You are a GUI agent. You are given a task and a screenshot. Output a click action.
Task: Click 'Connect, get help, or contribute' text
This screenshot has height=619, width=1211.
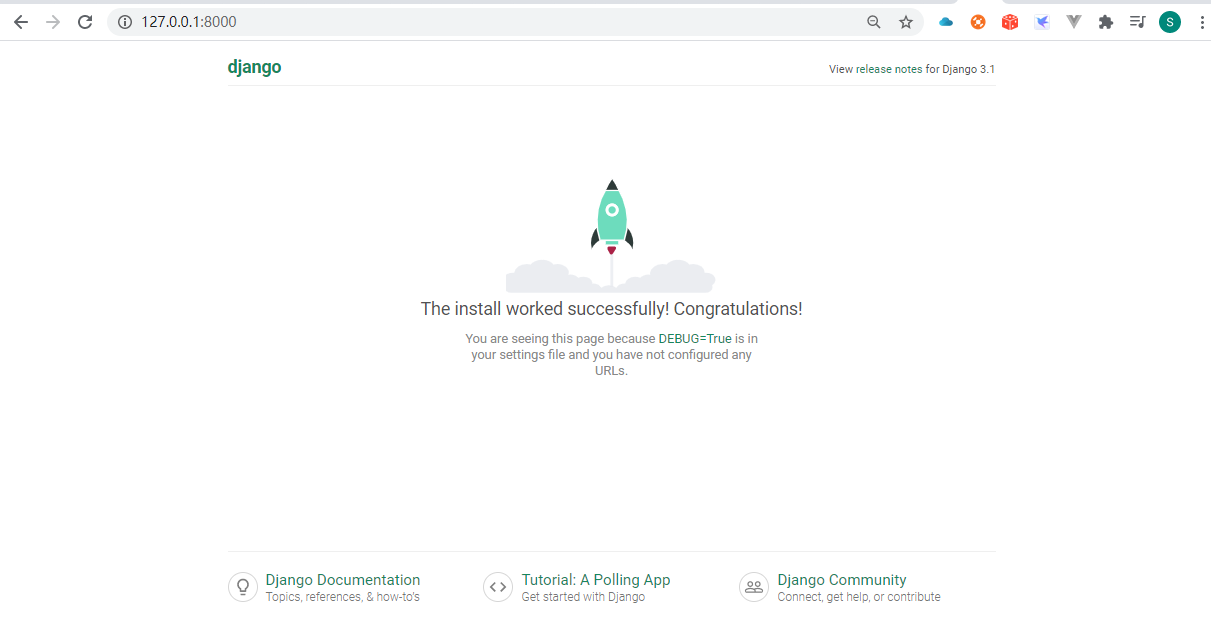point(859,597)
